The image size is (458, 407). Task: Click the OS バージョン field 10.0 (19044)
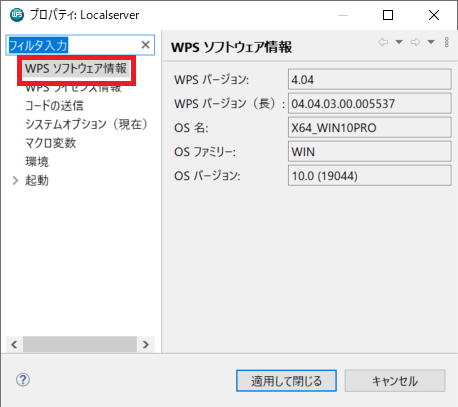[x=370, y=175]
